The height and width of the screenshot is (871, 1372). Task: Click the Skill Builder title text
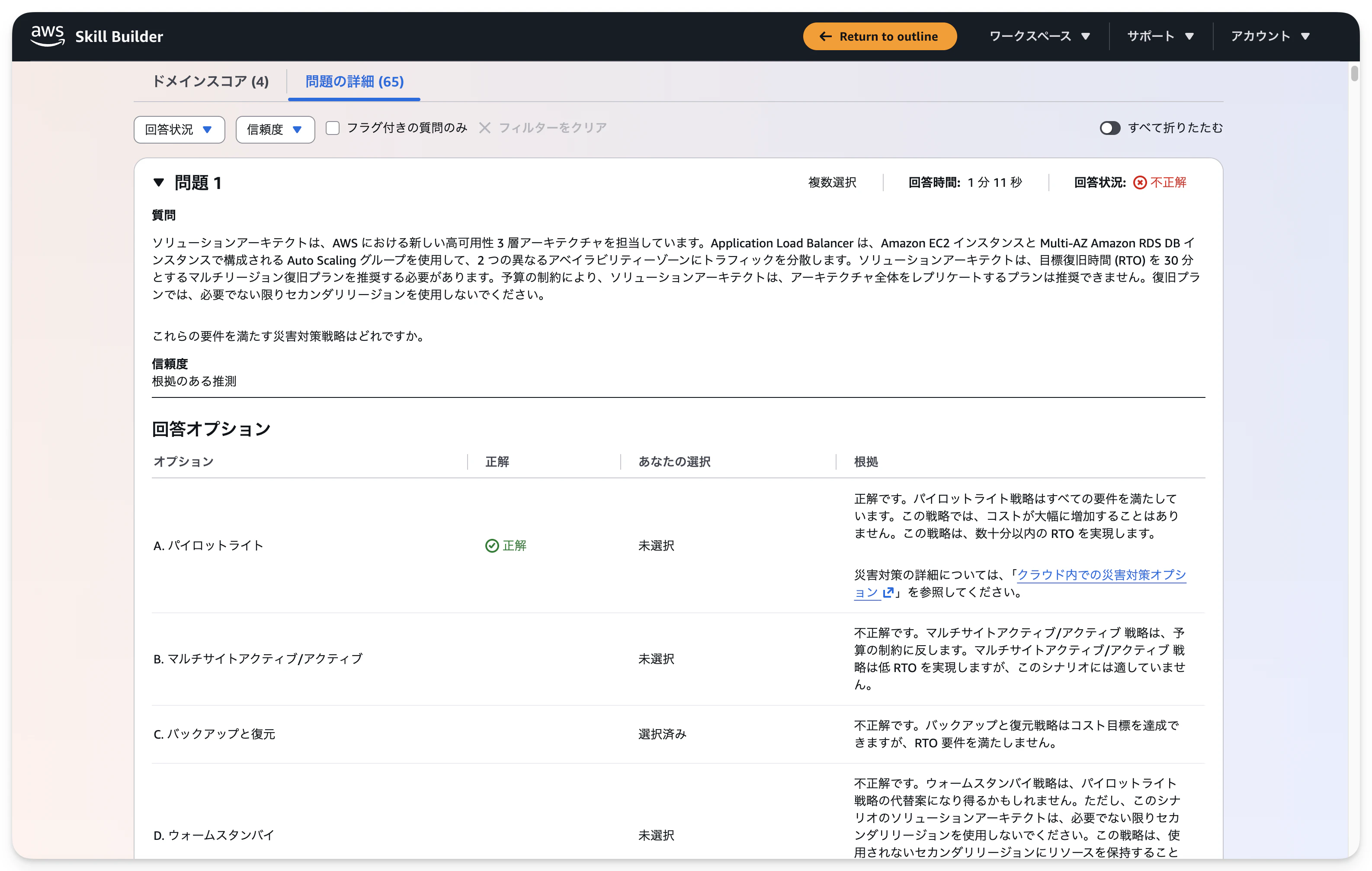[x=119, y=36]
